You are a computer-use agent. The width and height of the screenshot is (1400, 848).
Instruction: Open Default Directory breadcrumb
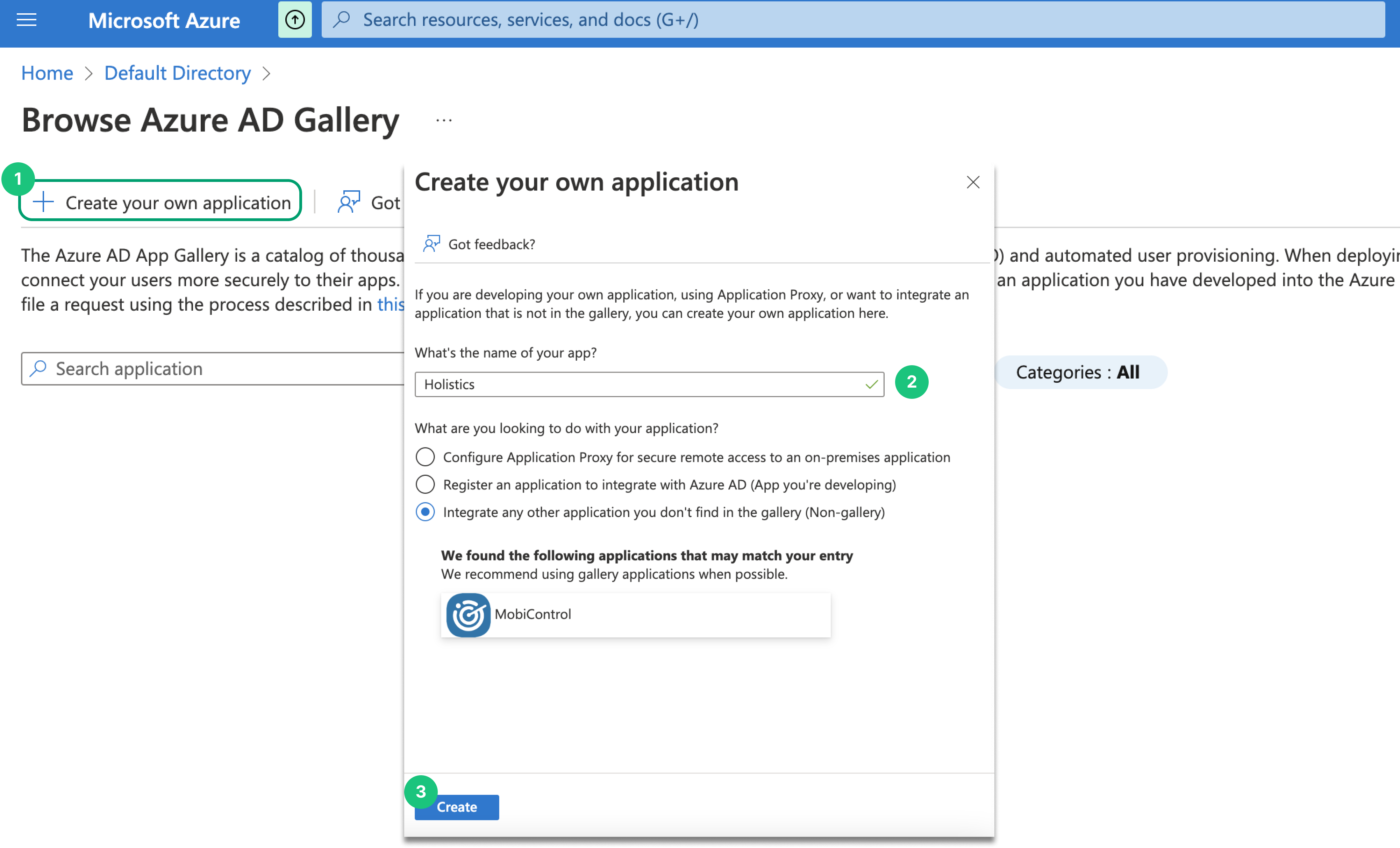[x=177, y=73]
